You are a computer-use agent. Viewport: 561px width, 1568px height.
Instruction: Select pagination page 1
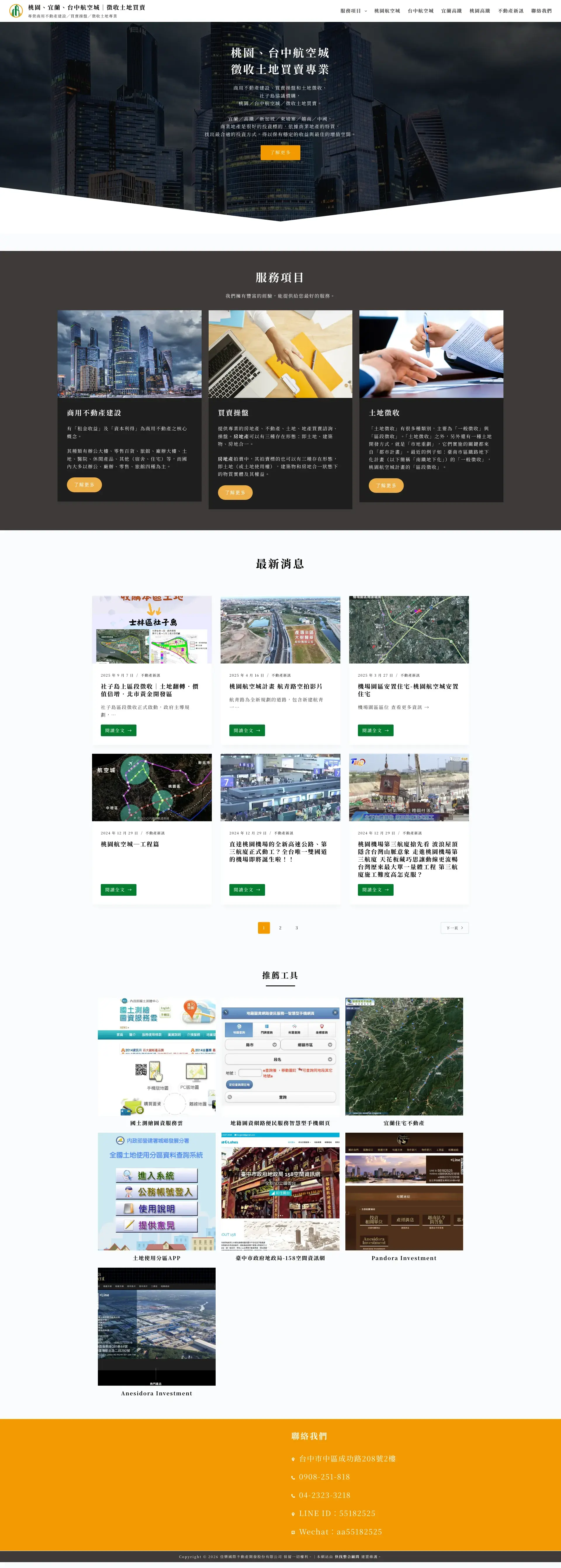[x=264, y=928]
